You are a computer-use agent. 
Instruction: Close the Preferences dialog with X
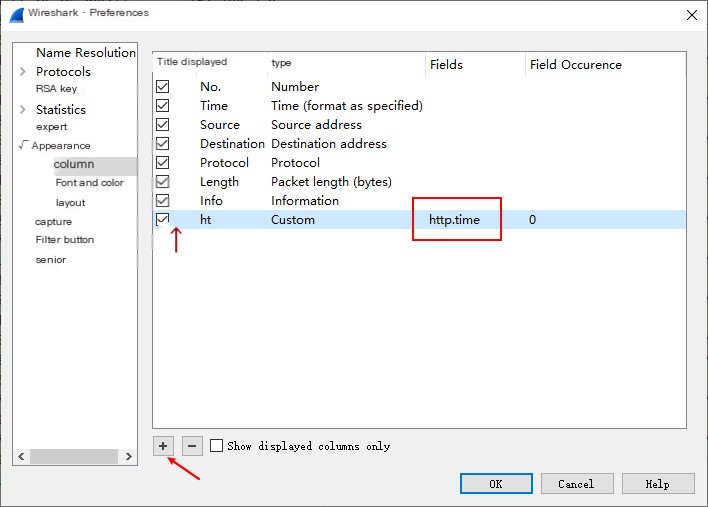[x=691, y=15]
